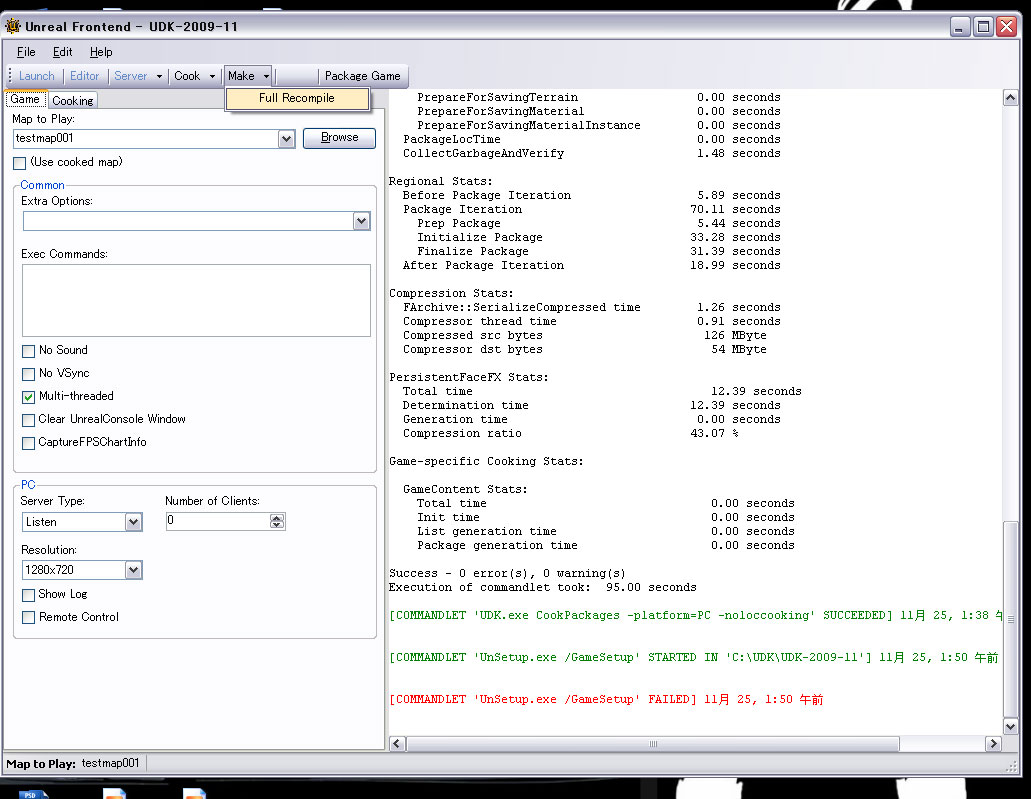The width and height of the screenshot is (1031, 799).
Task: Click the Launch toolbar button
Action: [x=37, y=76]
